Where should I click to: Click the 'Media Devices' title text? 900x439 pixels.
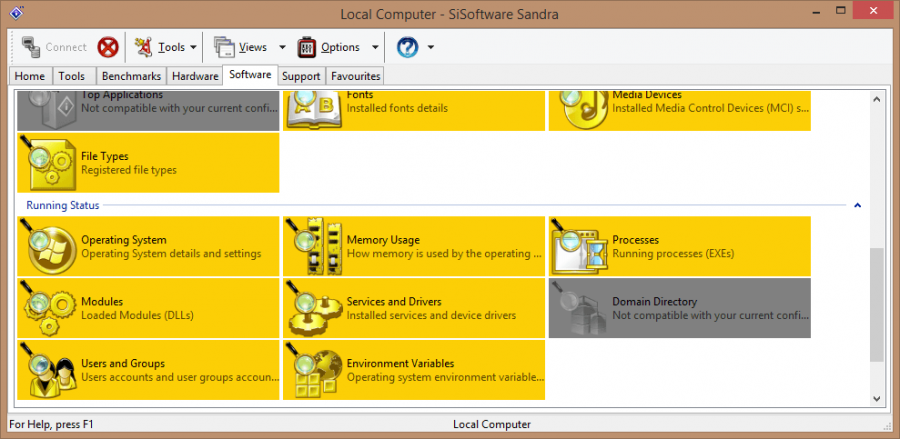(x=647, y=95)
